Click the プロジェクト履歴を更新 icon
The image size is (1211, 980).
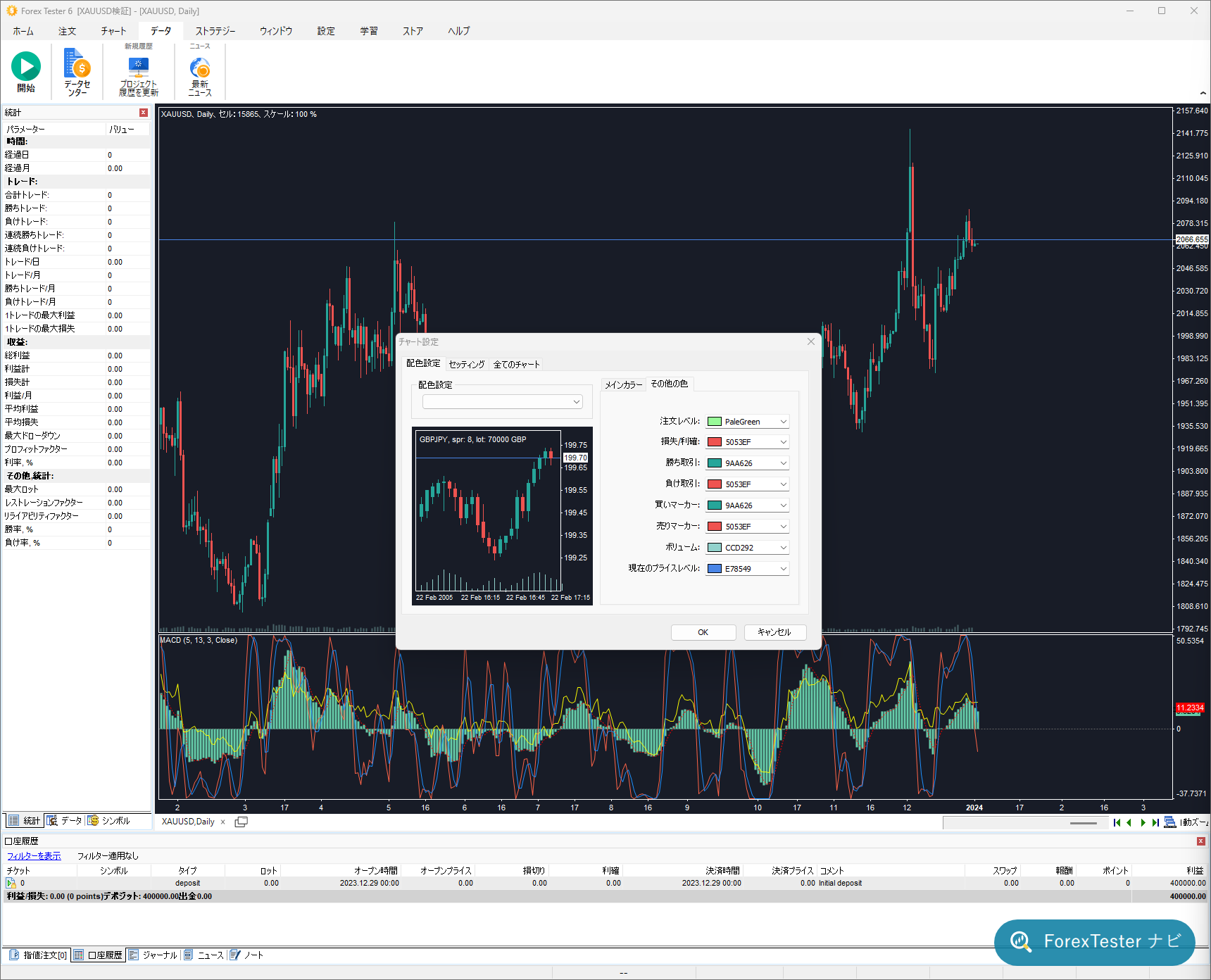pos(139,76)
